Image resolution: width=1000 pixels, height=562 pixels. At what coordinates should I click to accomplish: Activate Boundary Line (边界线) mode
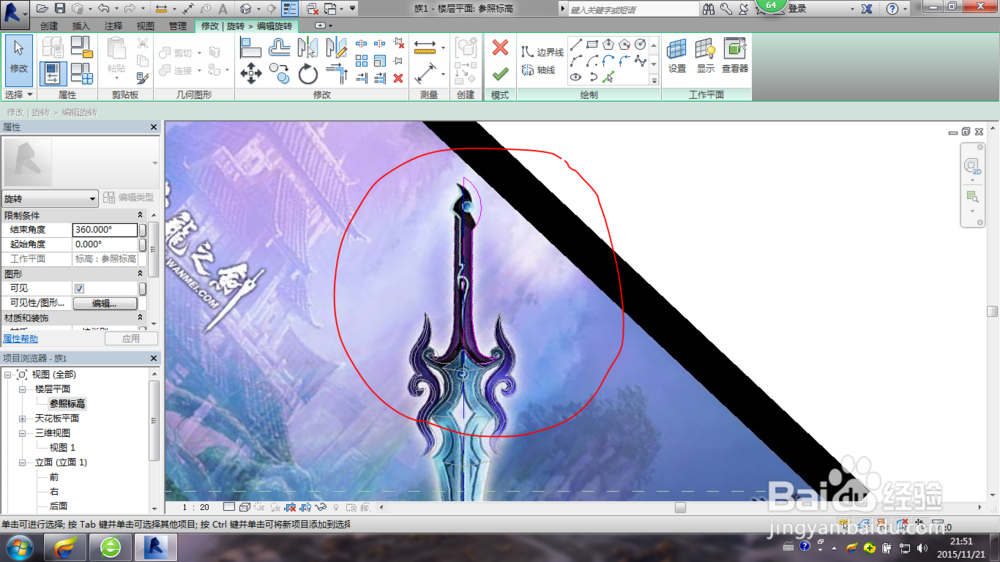542,52
